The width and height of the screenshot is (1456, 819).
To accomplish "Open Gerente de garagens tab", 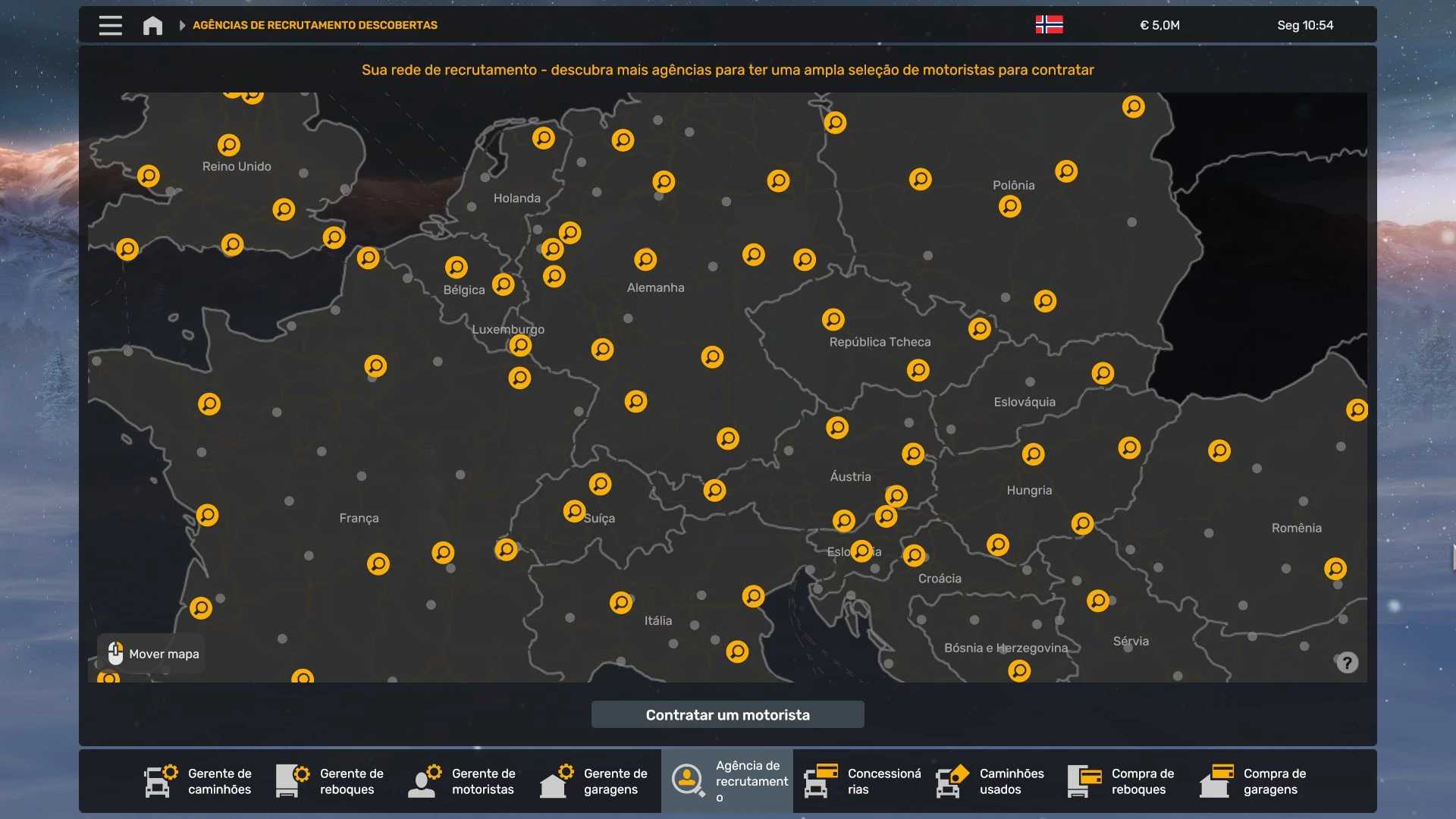I will click(x=595, y=781).
